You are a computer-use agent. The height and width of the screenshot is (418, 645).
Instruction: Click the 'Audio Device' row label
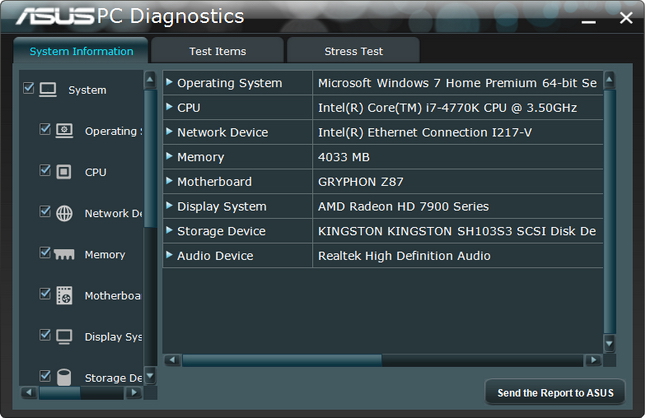pos(215,256)
